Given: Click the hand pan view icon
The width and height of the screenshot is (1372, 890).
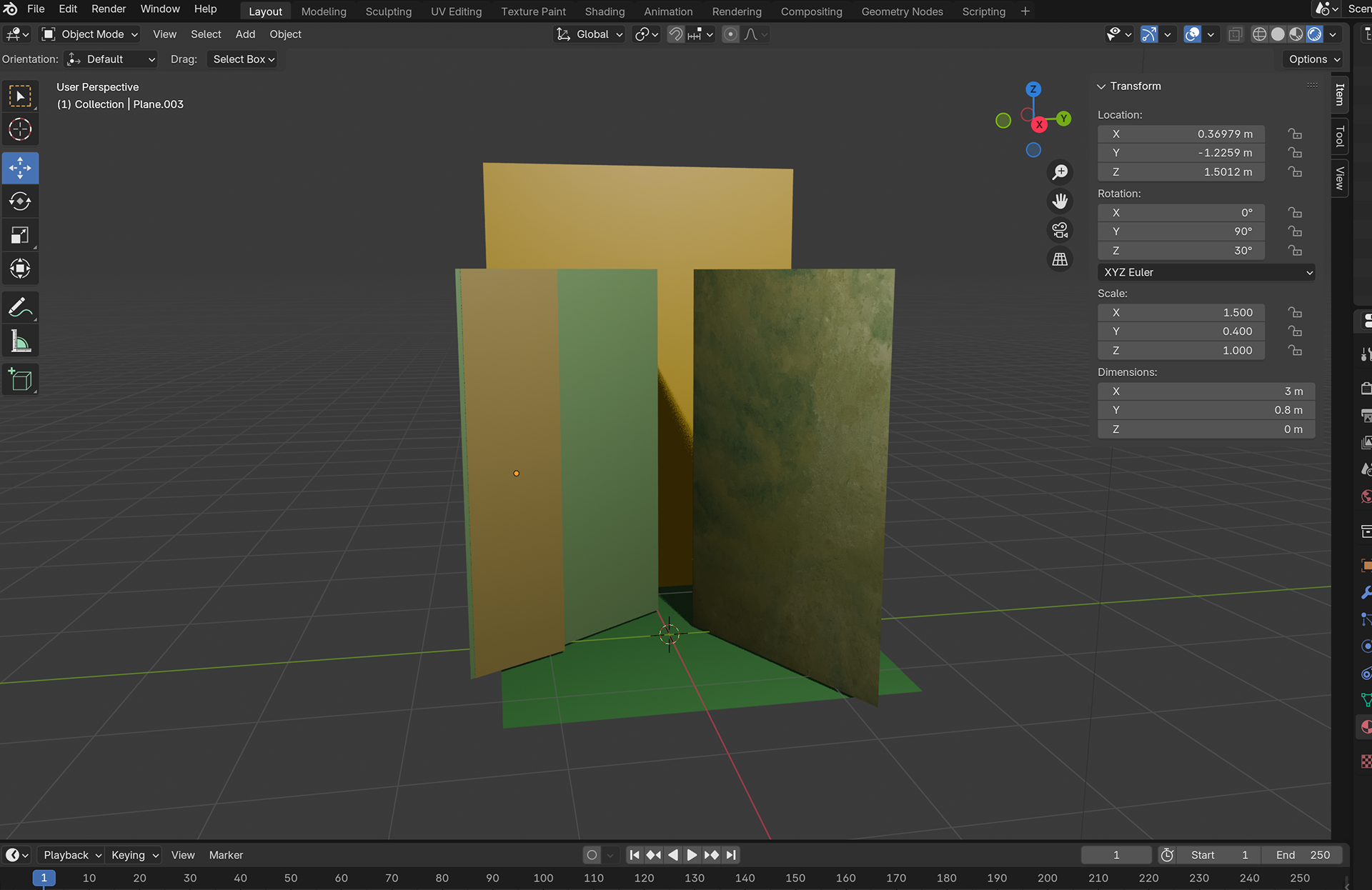Looking at the screenshot, I should (x=1060, y=201).
